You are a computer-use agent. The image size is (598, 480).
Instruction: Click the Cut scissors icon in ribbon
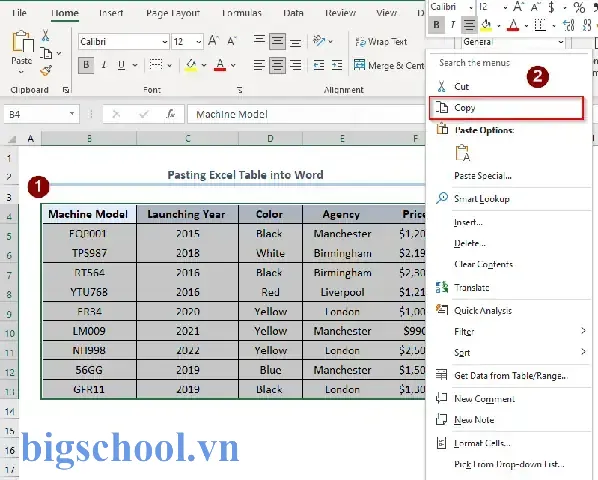tap(45, 35)
